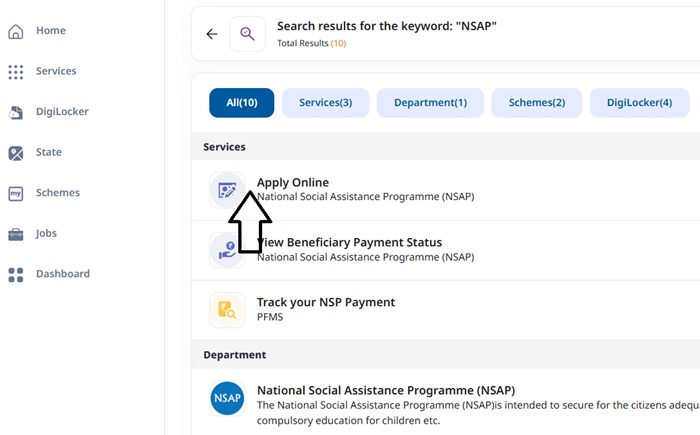Click the search results keyword heading
Viewport: 700px width, 435px height.
tap(387, 26)
